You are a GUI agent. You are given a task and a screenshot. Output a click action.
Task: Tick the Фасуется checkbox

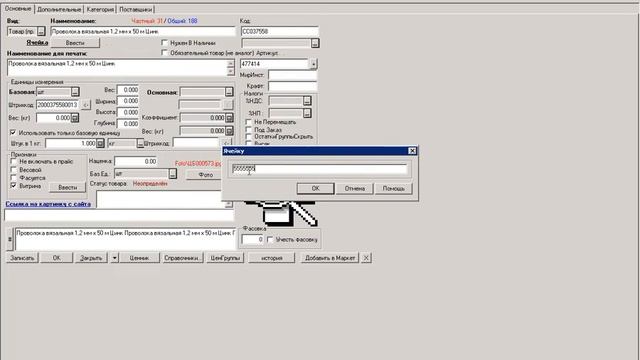point(13,178)
